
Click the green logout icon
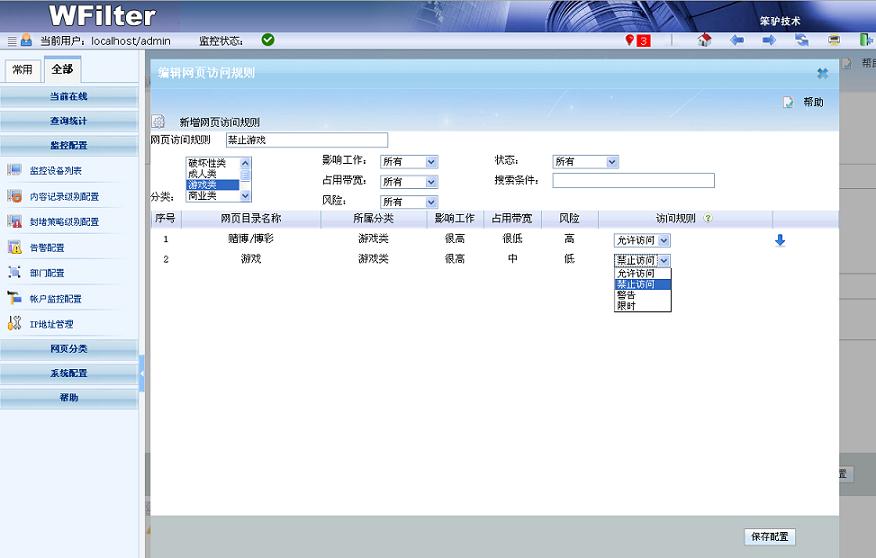click(x=865, y=40)
